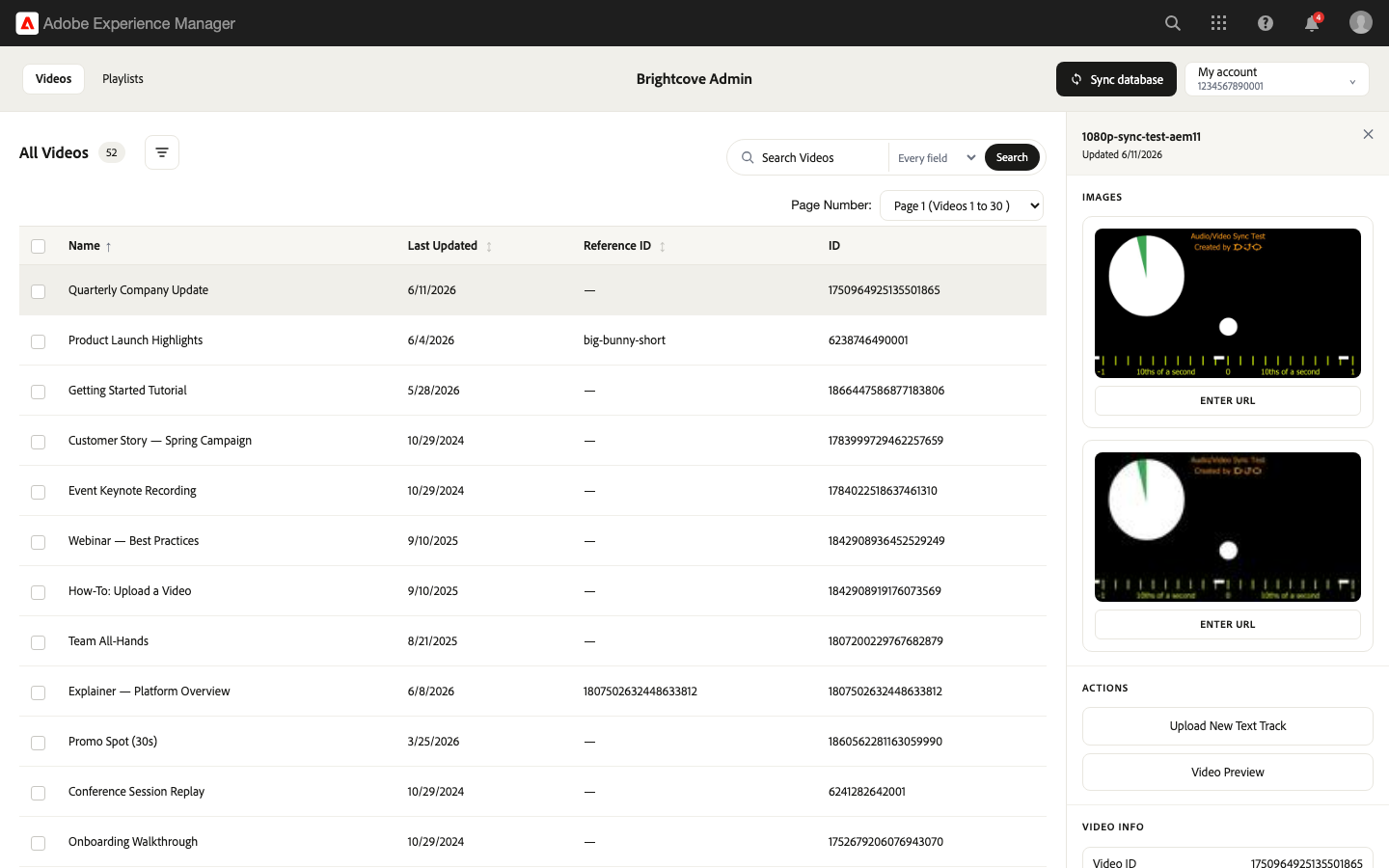1389x868 pixels.
Task: Check the Quarterly Company Update row
Action: point(39,291)
